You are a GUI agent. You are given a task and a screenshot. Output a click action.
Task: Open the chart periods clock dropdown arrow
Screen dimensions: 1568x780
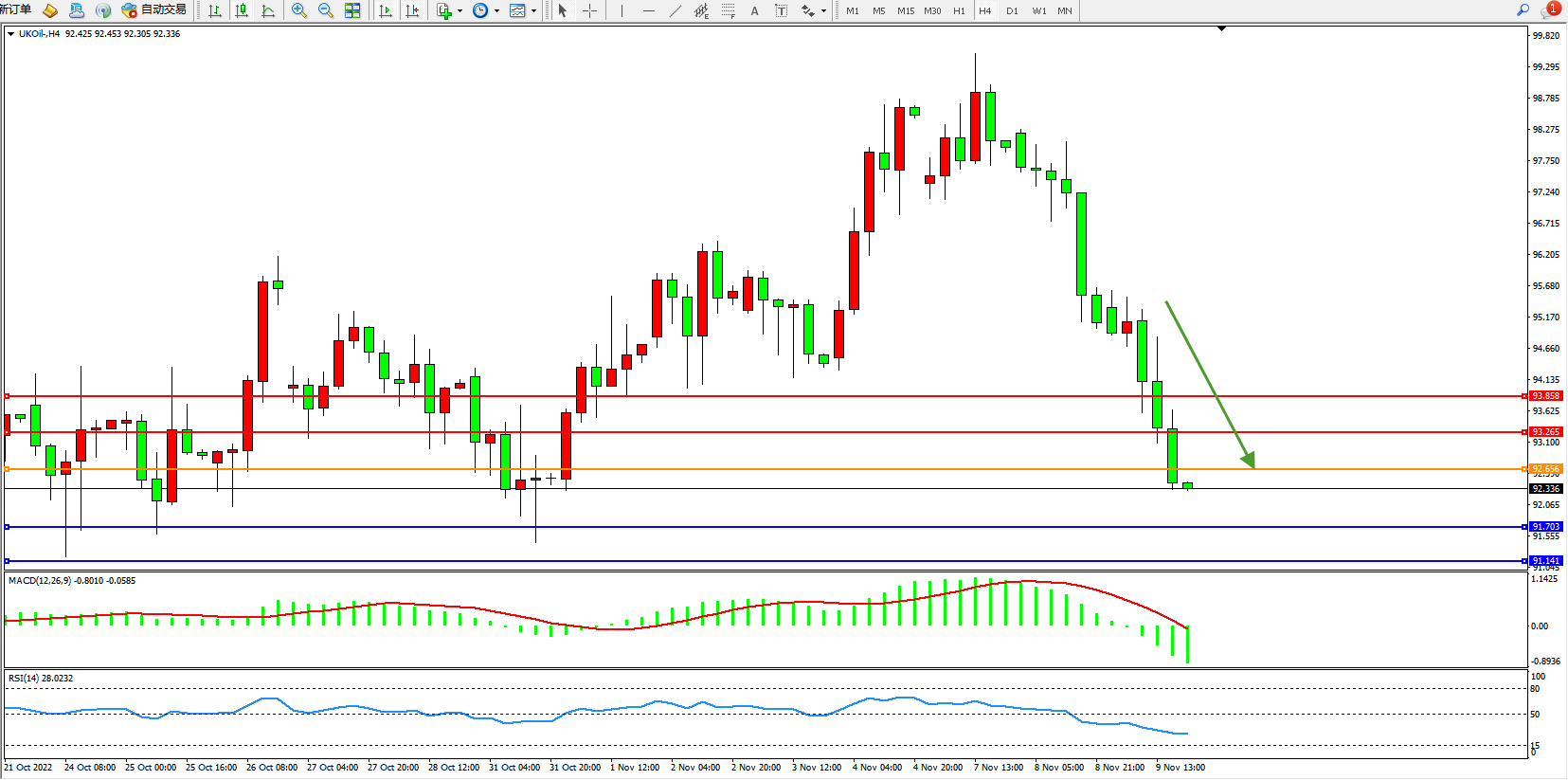pyautogui.click(x=496, y=11)
